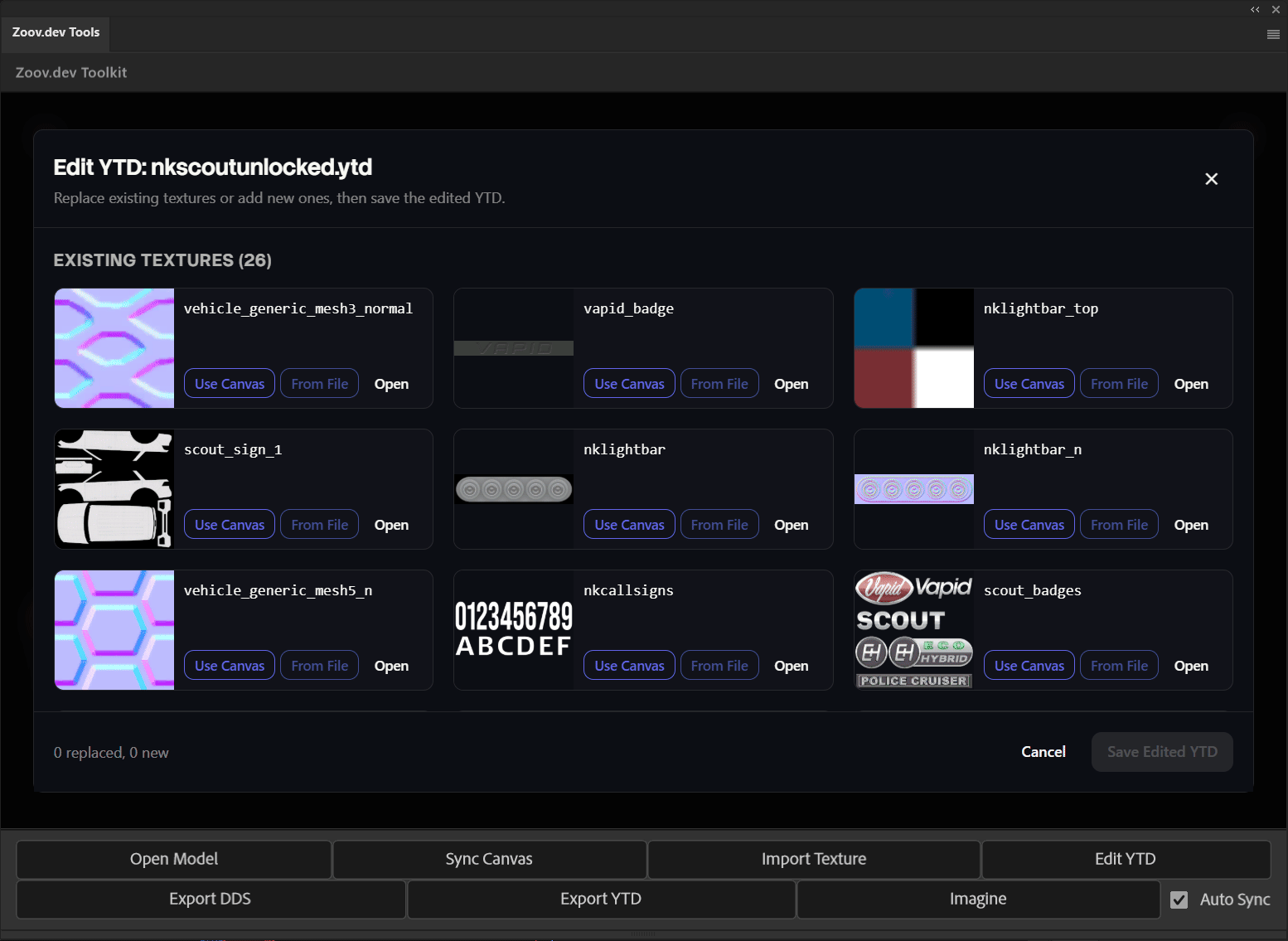Toggle the Auto Sync checkbox
The width and height of the screenshot is (1288, 941).
coord(1179,900)
